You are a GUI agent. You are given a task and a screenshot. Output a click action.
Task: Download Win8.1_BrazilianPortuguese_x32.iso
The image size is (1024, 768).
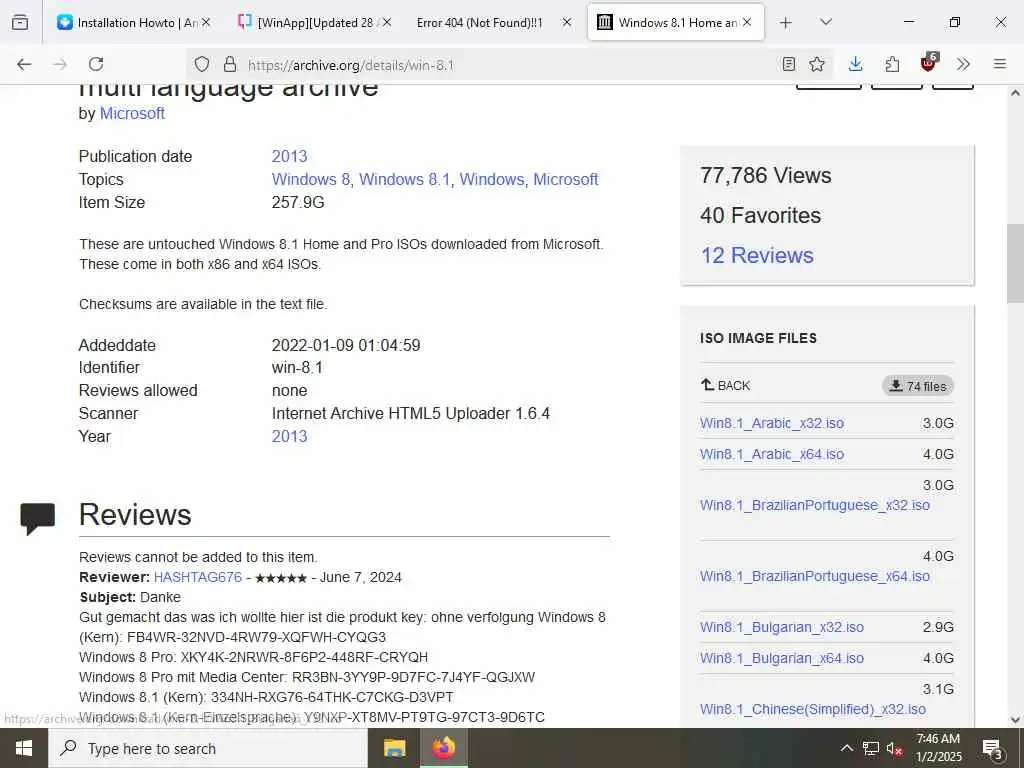pyautogui.click(x=815, y=505)
